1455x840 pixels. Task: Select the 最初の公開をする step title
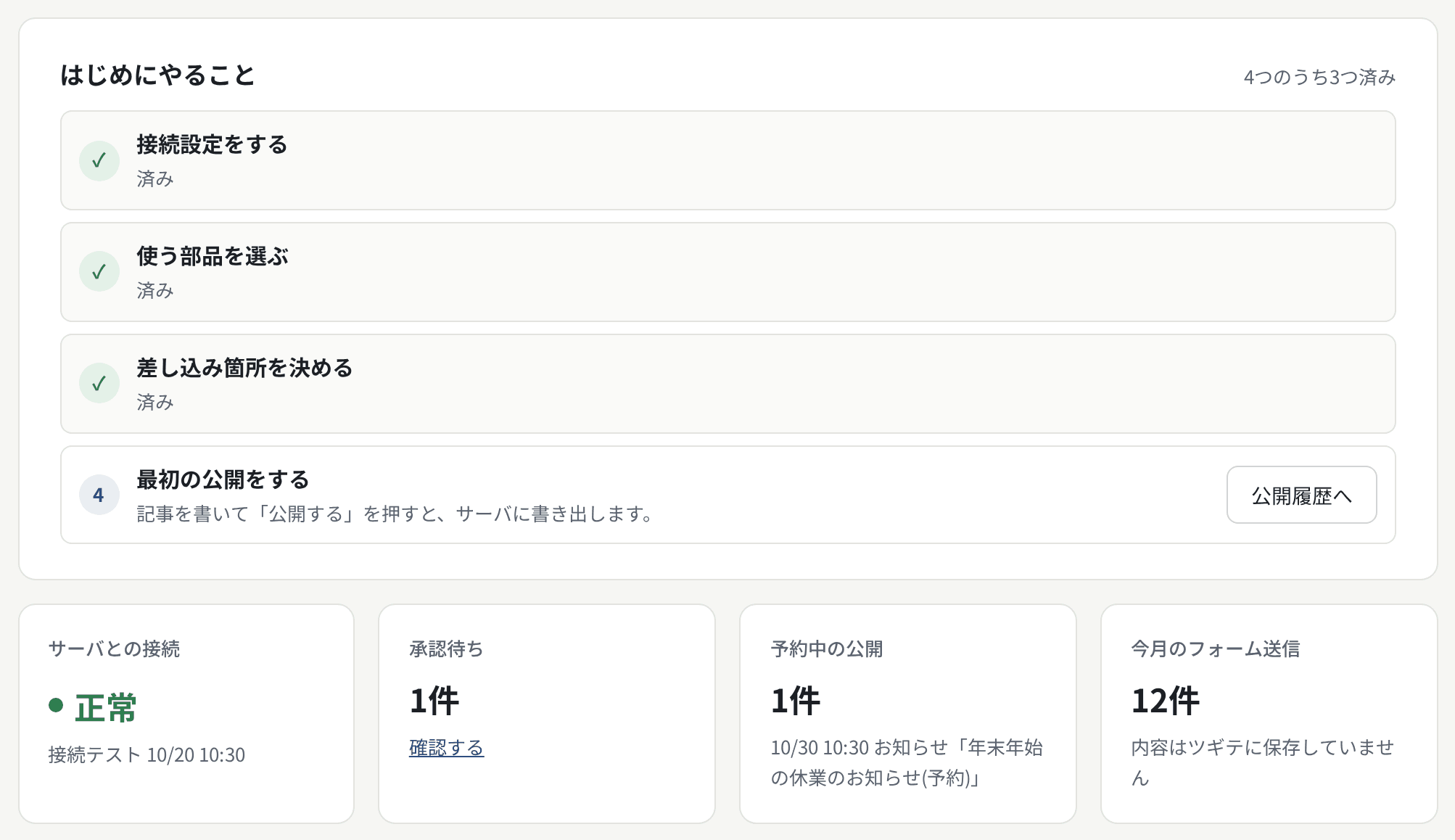(223, 479)
